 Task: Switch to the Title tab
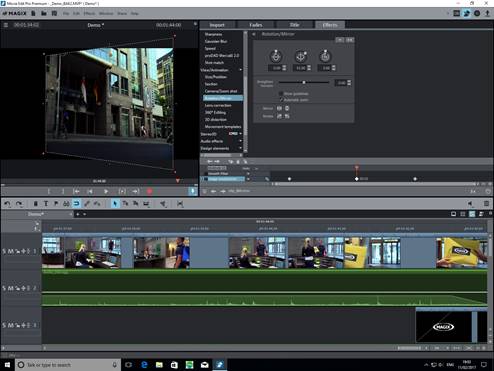[294, 25]
